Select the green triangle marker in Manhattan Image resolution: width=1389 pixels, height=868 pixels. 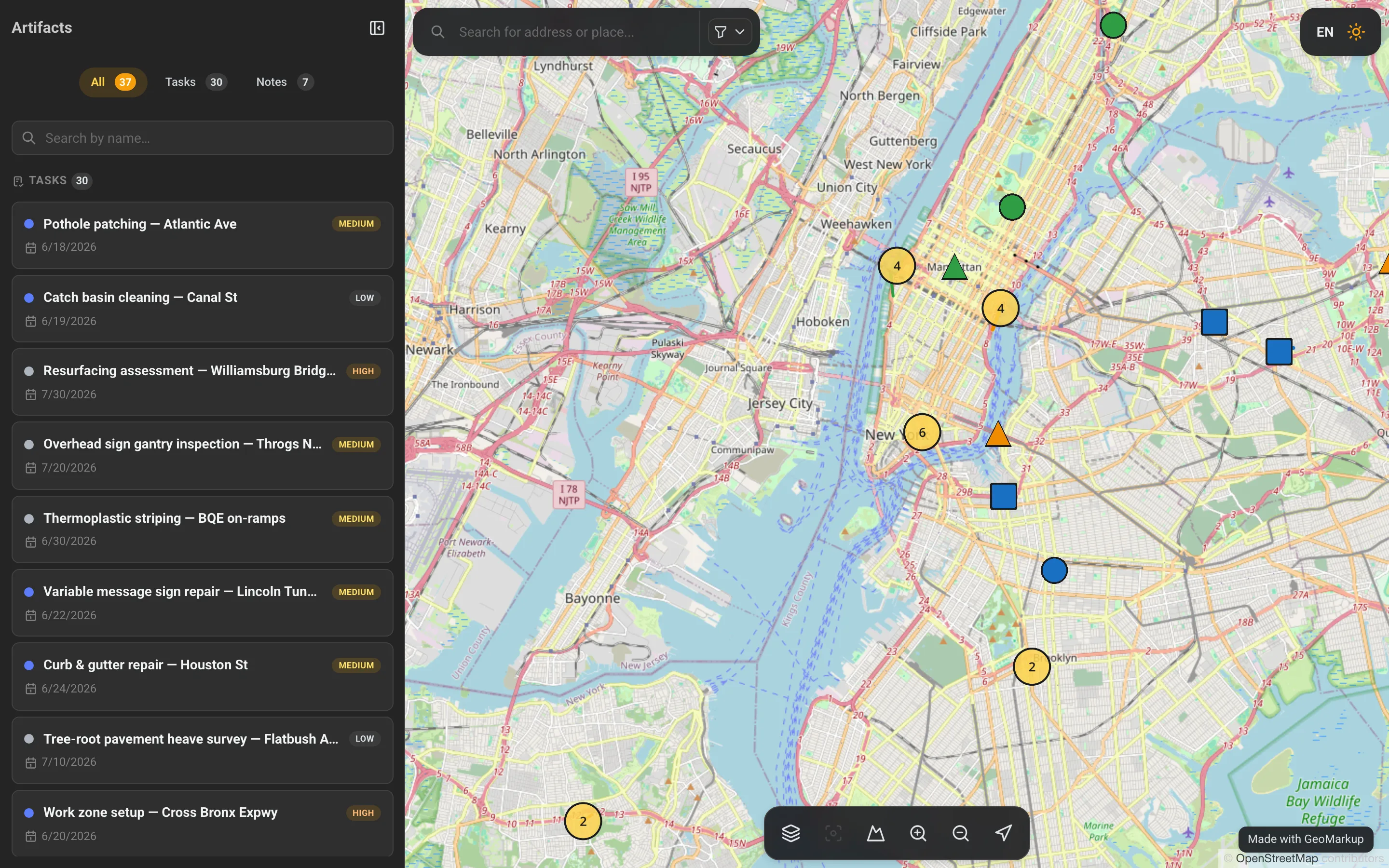(x=954, y=269)
